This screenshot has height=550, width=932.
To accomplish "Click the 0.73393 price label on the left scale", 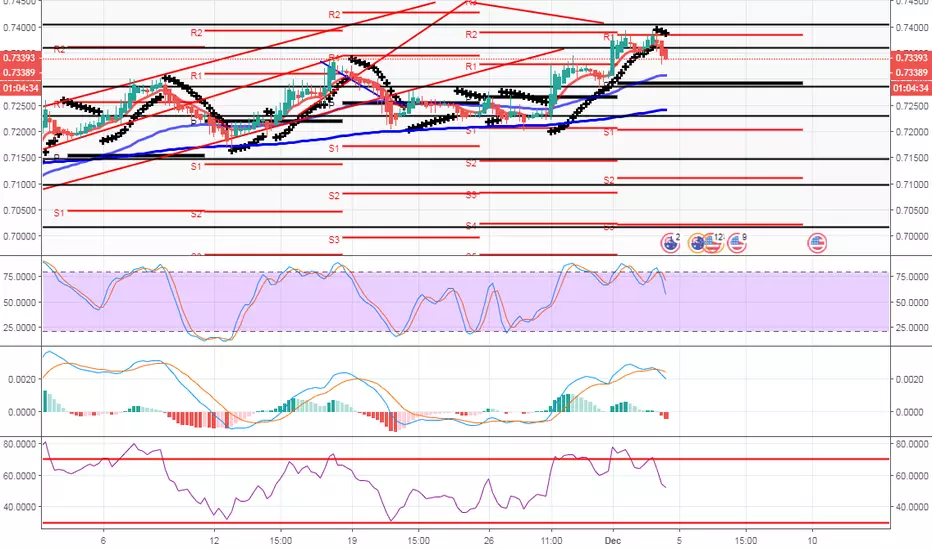I will pos(20,58).
